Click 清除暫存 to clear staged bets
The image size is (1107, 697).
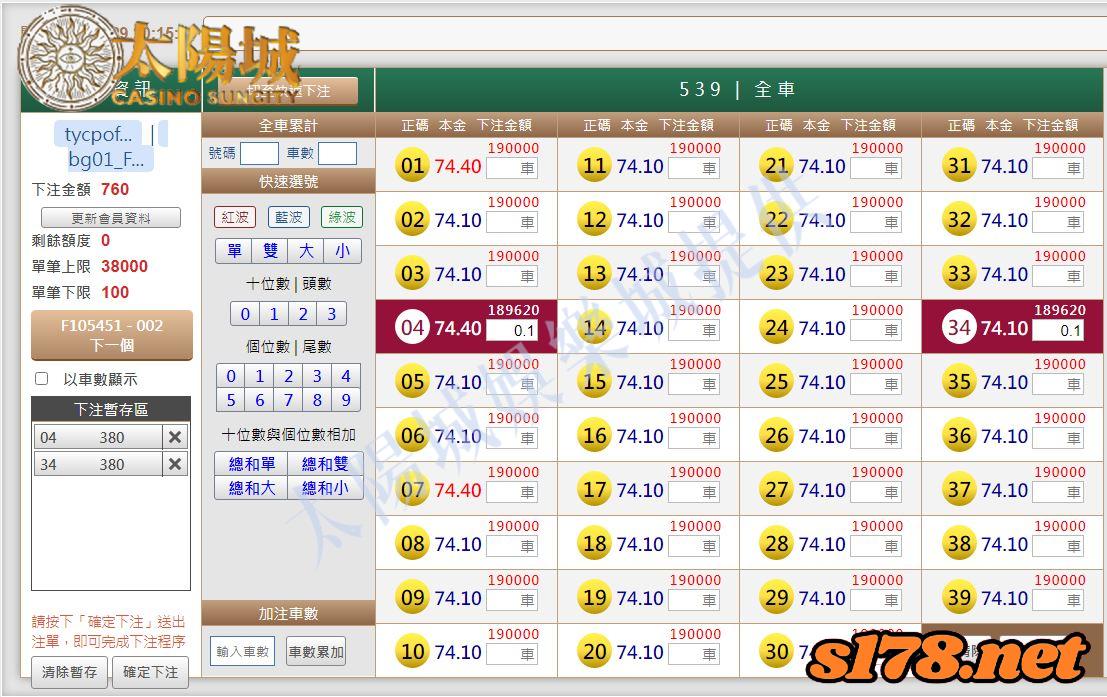click(69, 672)
